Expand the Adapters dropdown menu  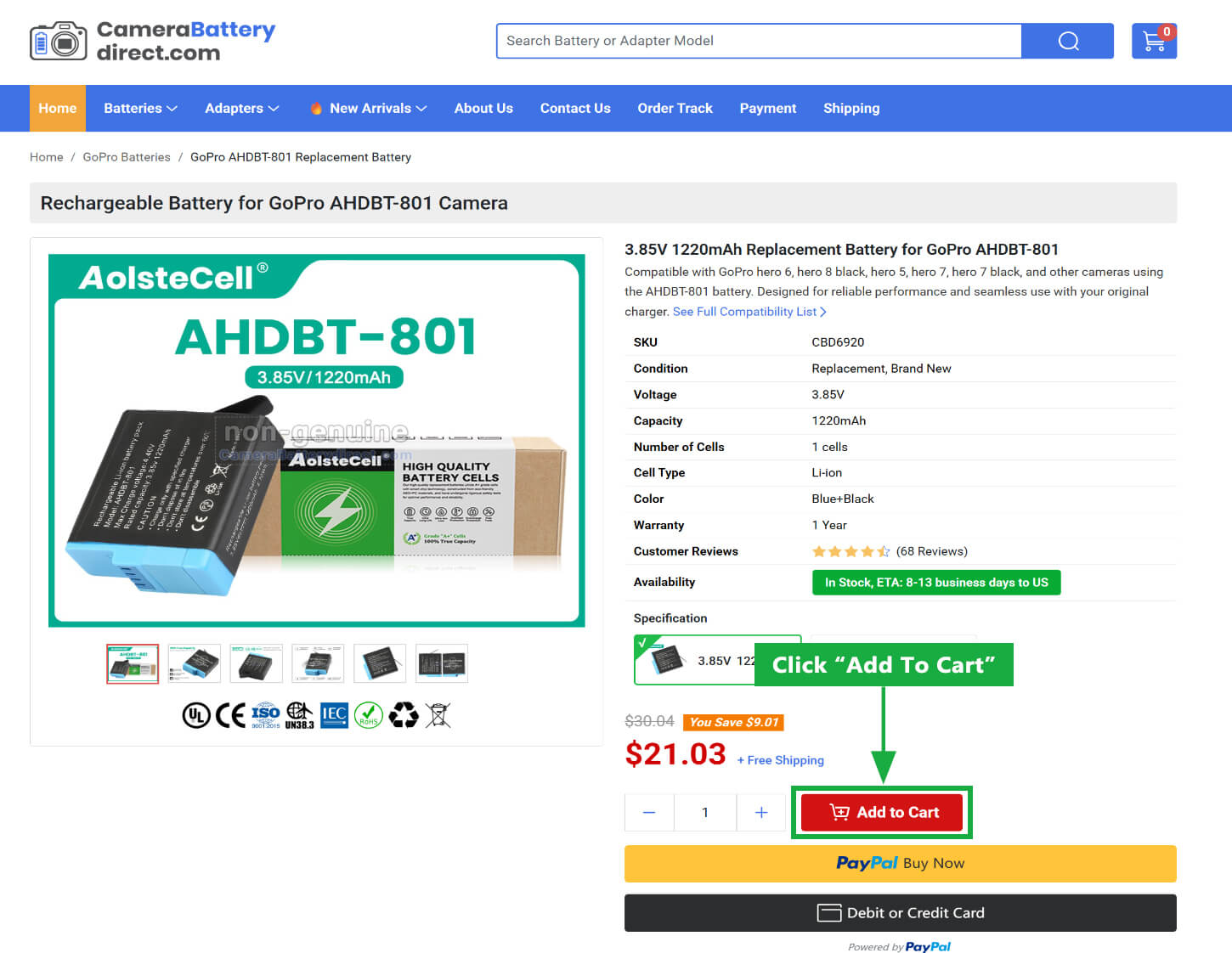pyautogui.click(x=241, y=108)
